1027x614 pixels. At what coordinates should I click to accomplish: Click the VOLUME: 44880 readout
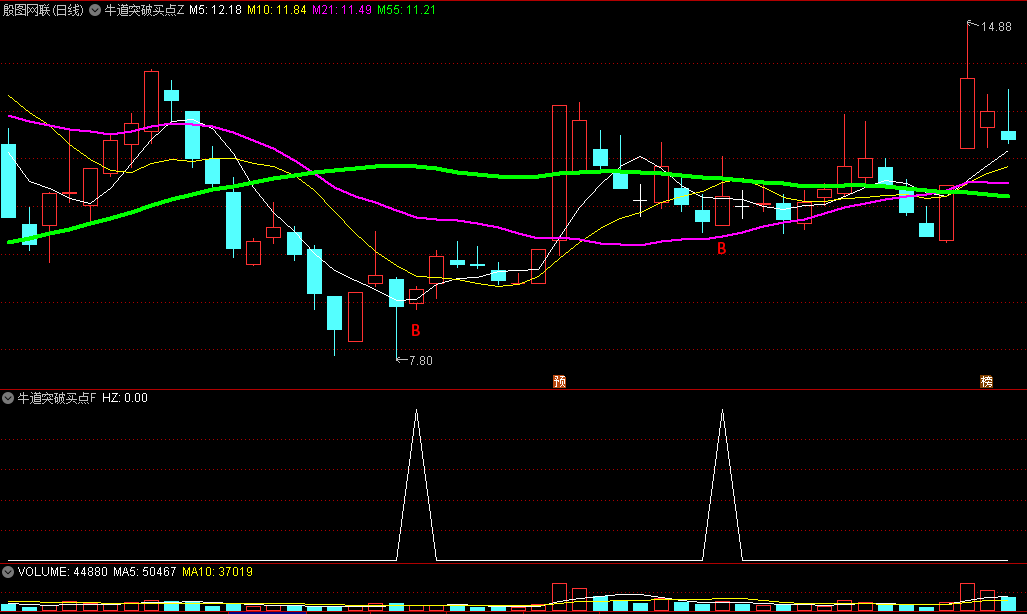pos(62,571)
